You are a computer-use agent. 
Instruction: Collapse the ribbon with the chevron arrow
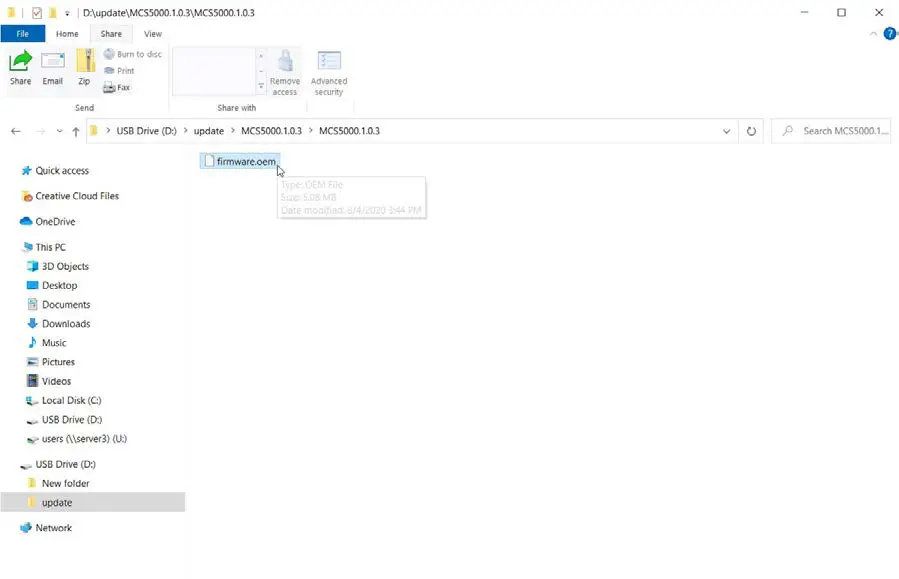(x=873, y=33)
